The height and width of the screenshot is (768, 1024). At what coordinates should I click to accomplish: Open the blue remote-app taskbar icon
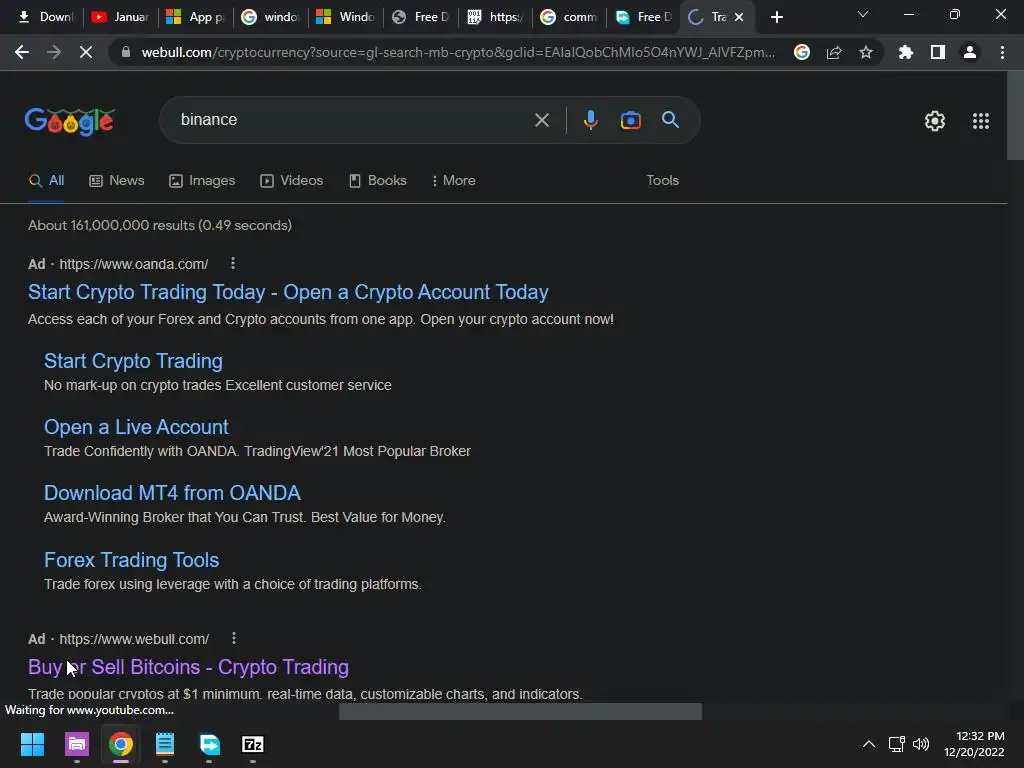[x=209, y=744]
